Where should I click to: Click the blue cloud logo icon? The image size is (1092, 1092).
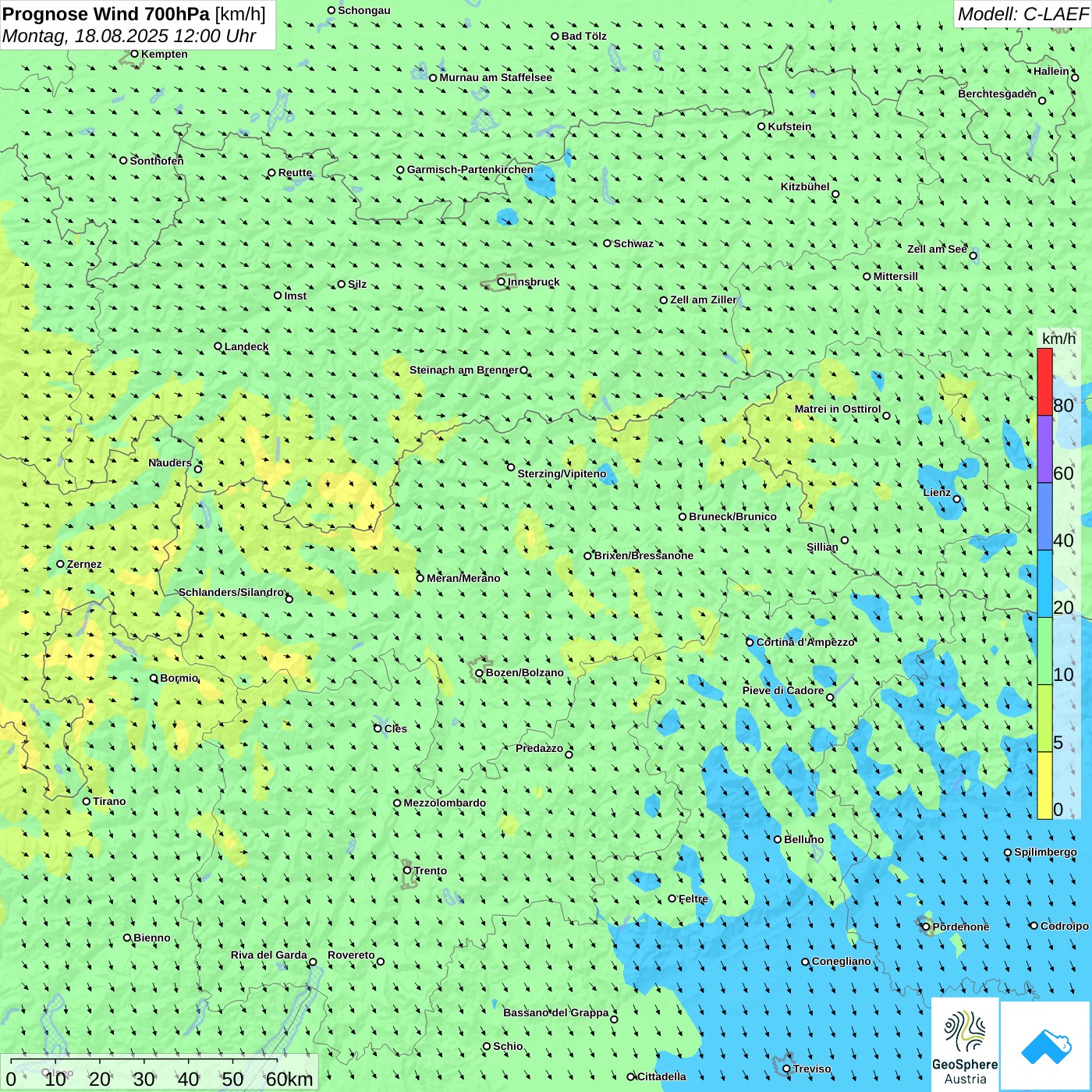[x=1045, y=1047]
